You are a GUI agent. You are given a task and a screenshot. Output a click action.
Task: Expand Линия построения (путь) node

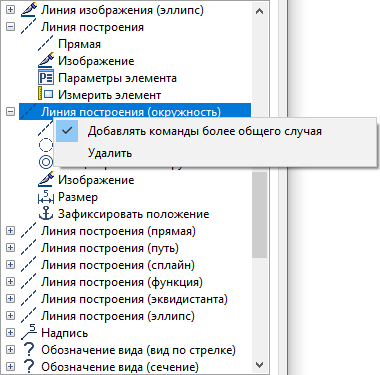[10, 247]
